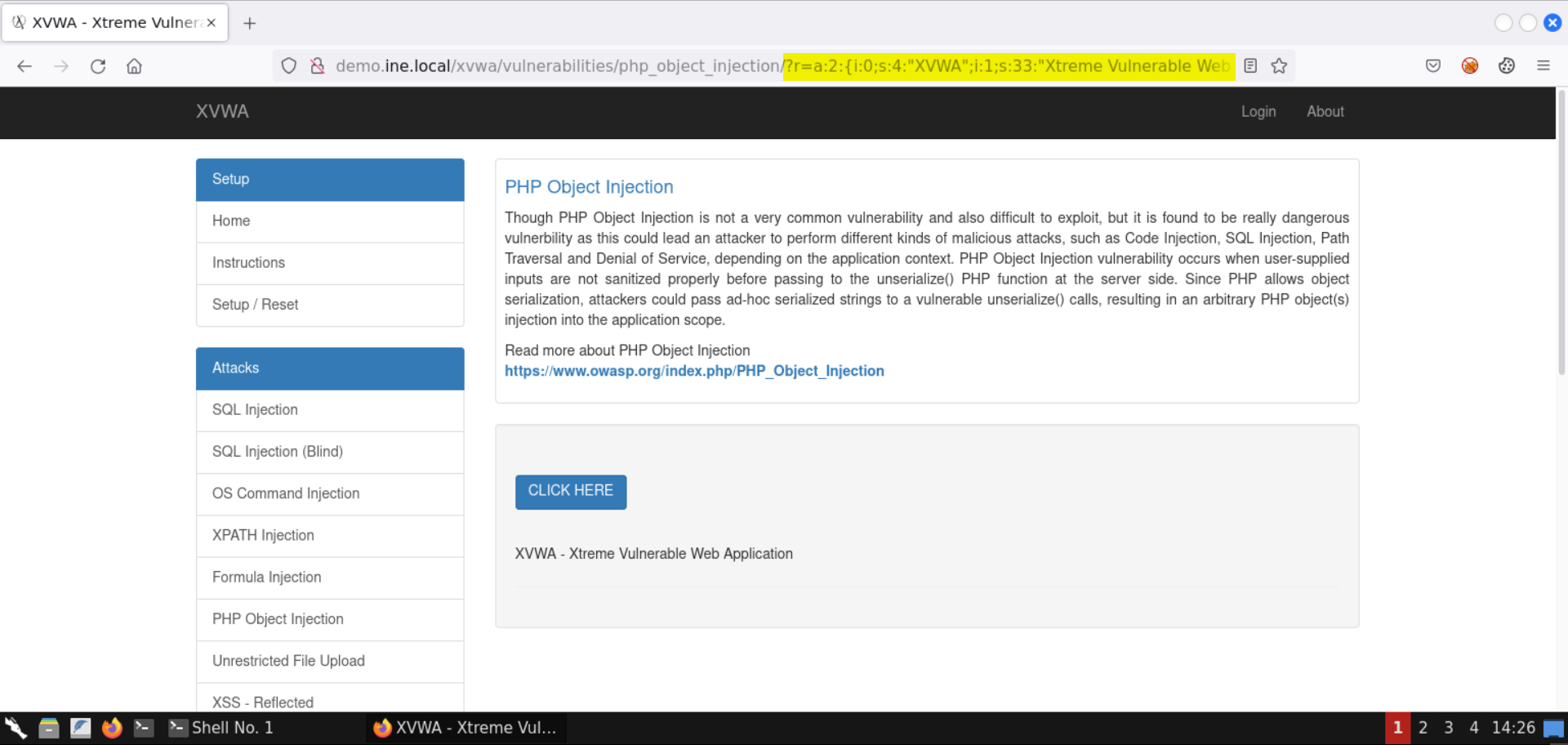1568x745 pixels.
Task: Switch to workspace 2
Action: coord(1423,727)
